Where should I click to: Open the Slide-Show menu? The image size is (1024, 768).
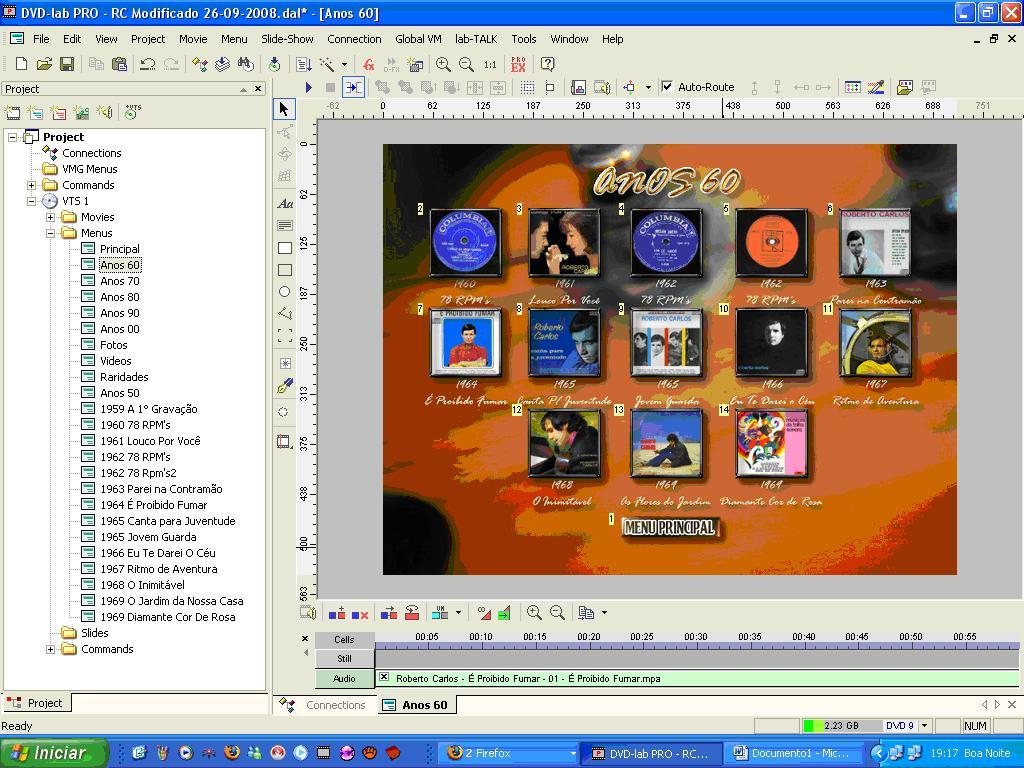click(x=287, y=39)
